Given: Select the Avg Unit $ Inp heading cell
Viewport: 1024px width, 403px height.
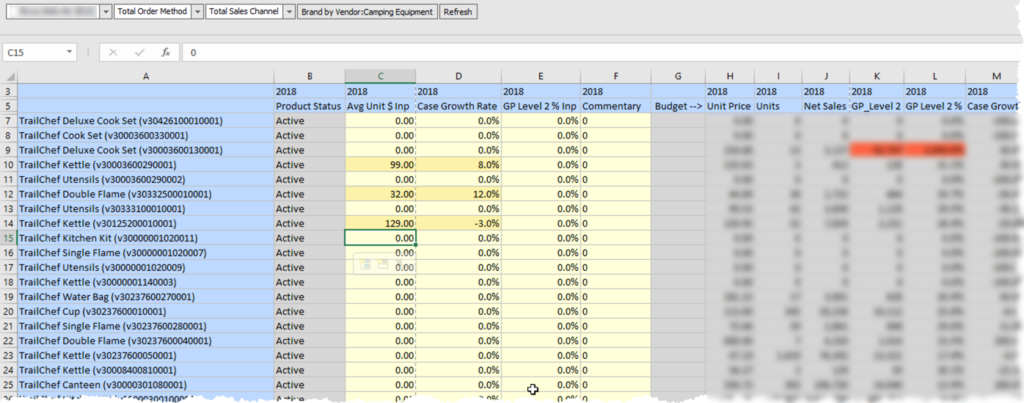Looking at the screenshot, I should [380, 106].
